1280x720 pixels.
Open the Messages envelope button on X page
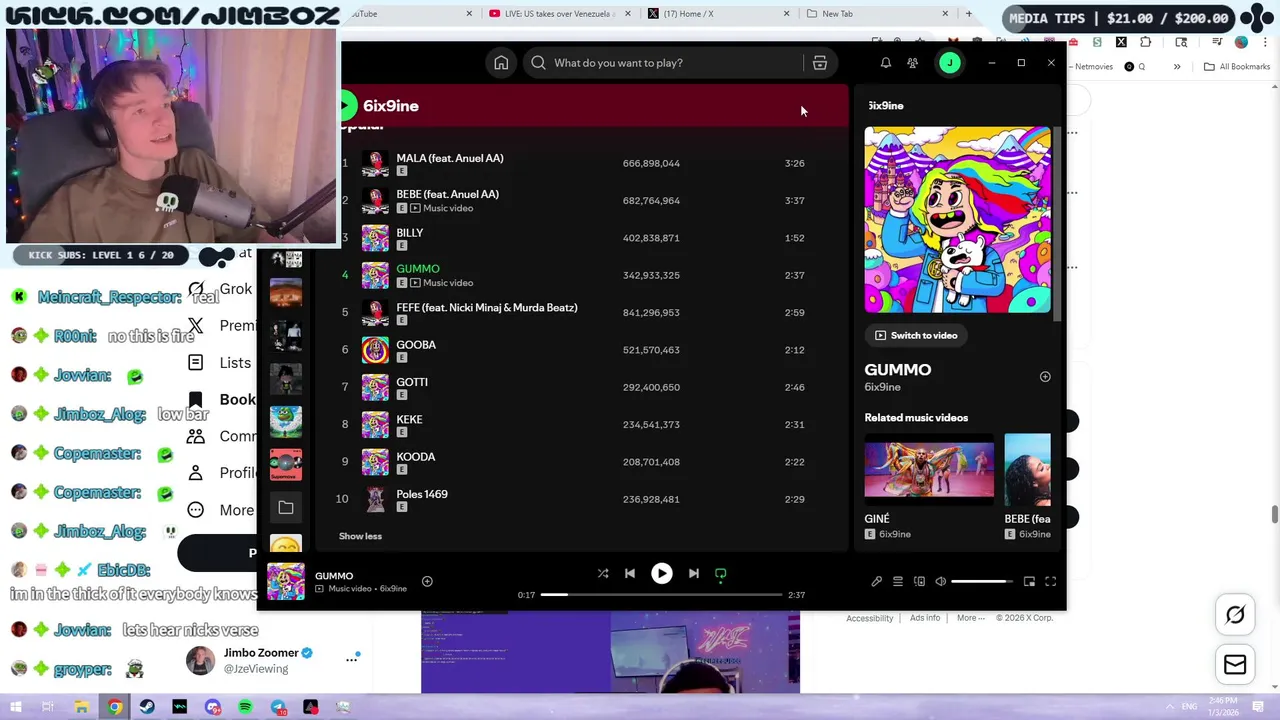[x=1235, y=664]
